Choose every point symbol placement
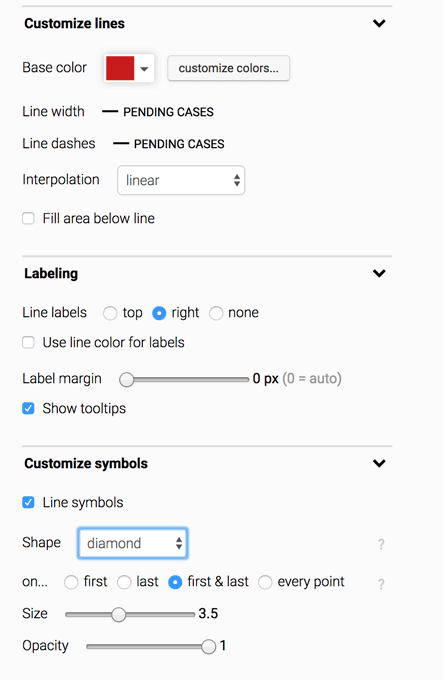This screenshot has height=680, width=443. click(265, 582)
